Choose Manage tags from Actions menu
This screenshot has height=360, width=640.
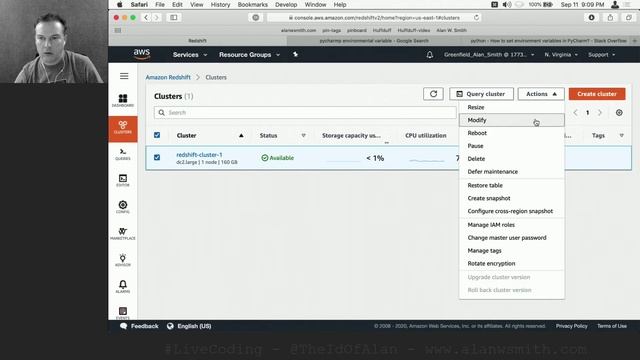pos(512,251)
